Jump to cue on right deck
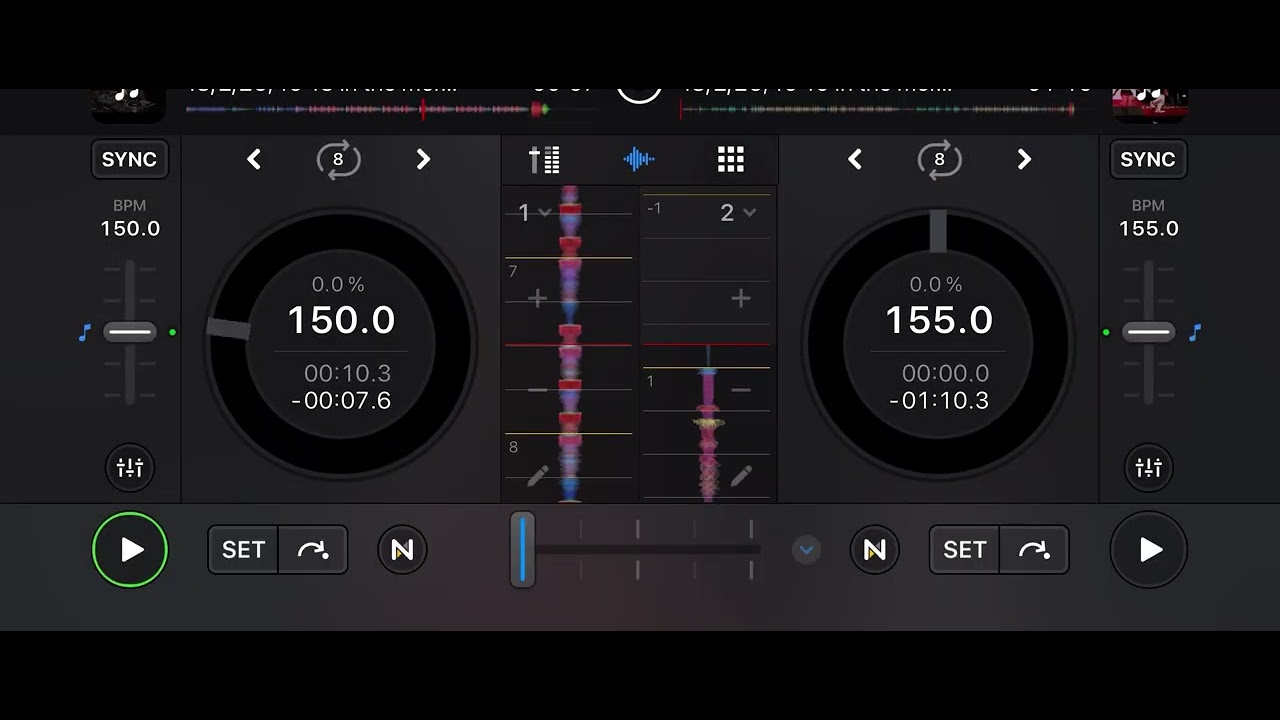This screenshot has width=1280, height=720. [1034, 550]
